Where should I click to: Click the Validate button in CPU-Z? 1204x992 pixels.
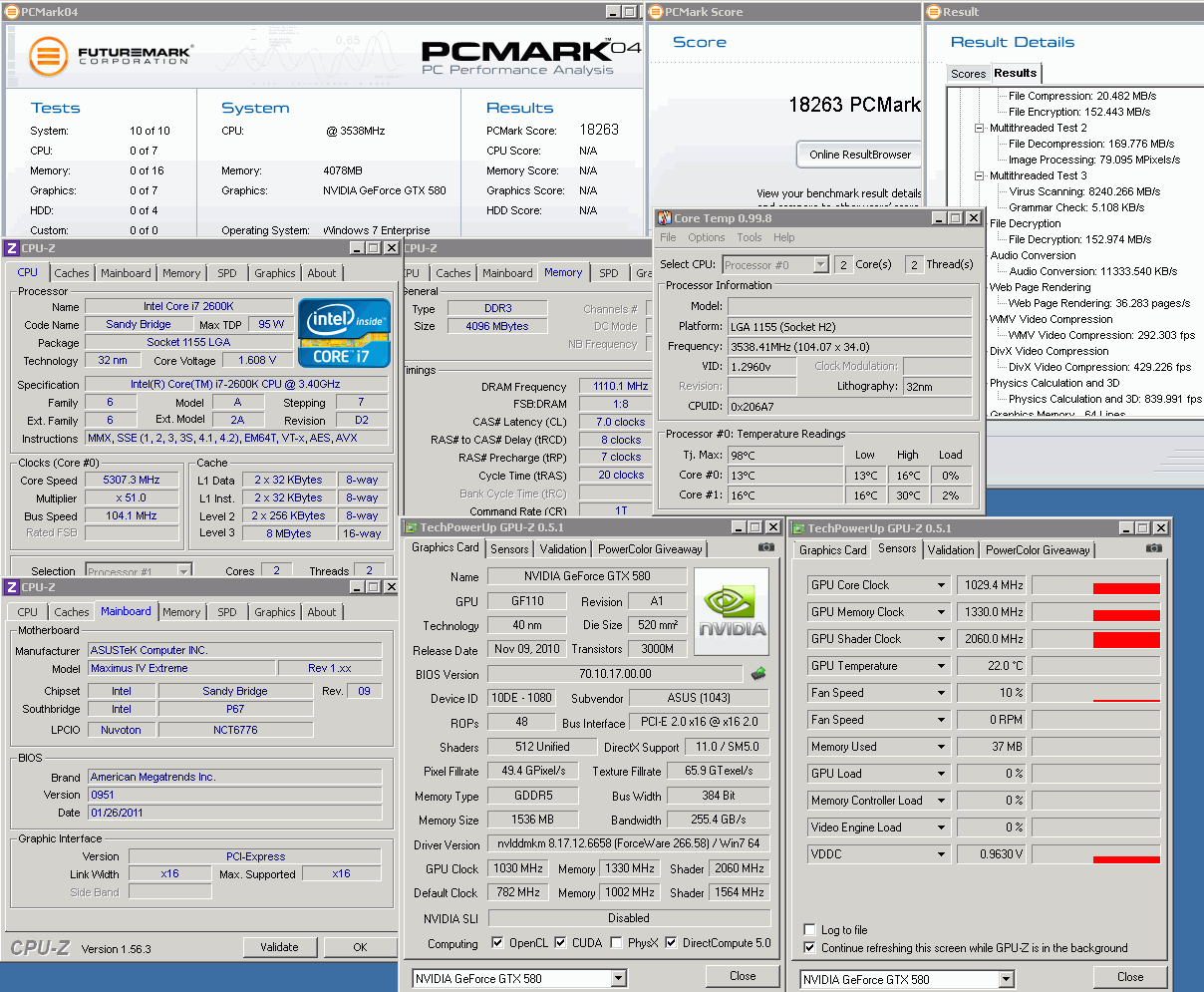pos(279,947)
